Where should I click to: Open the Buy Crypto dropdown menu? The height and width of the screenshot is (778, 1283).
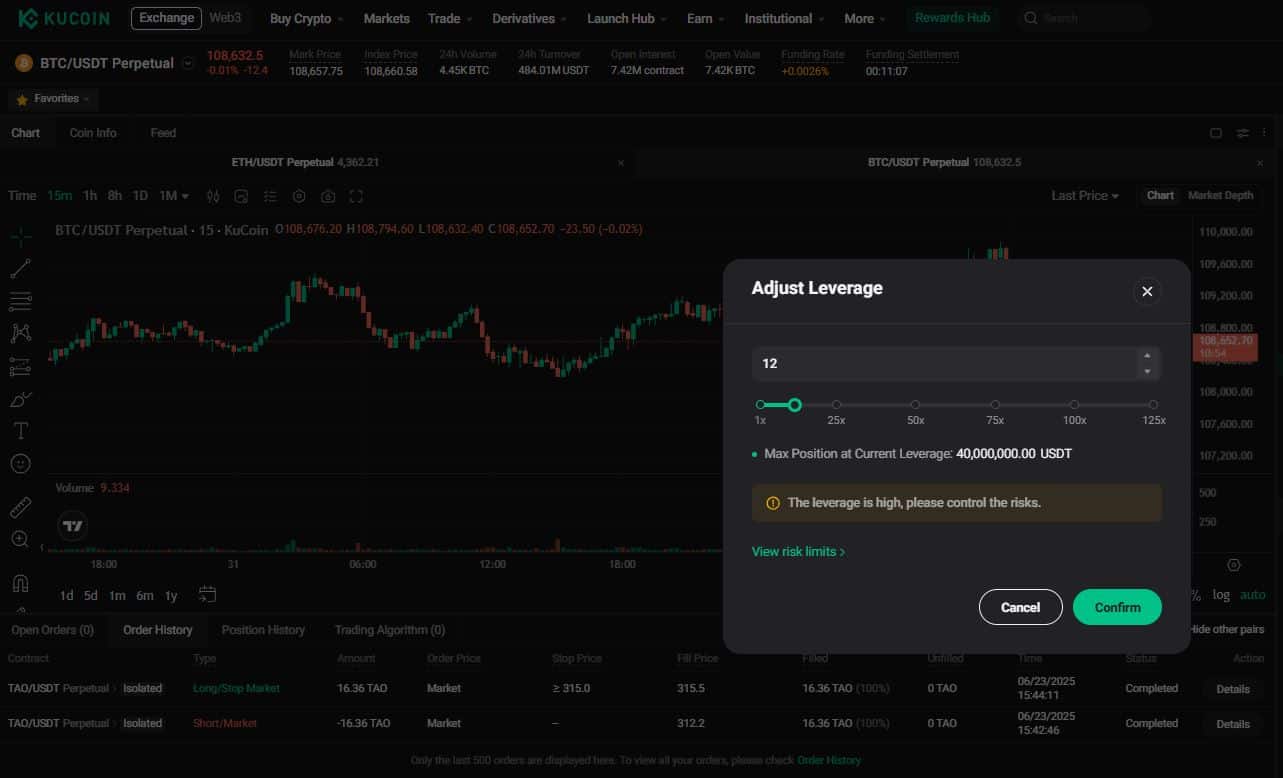click(x=306, y=19)
